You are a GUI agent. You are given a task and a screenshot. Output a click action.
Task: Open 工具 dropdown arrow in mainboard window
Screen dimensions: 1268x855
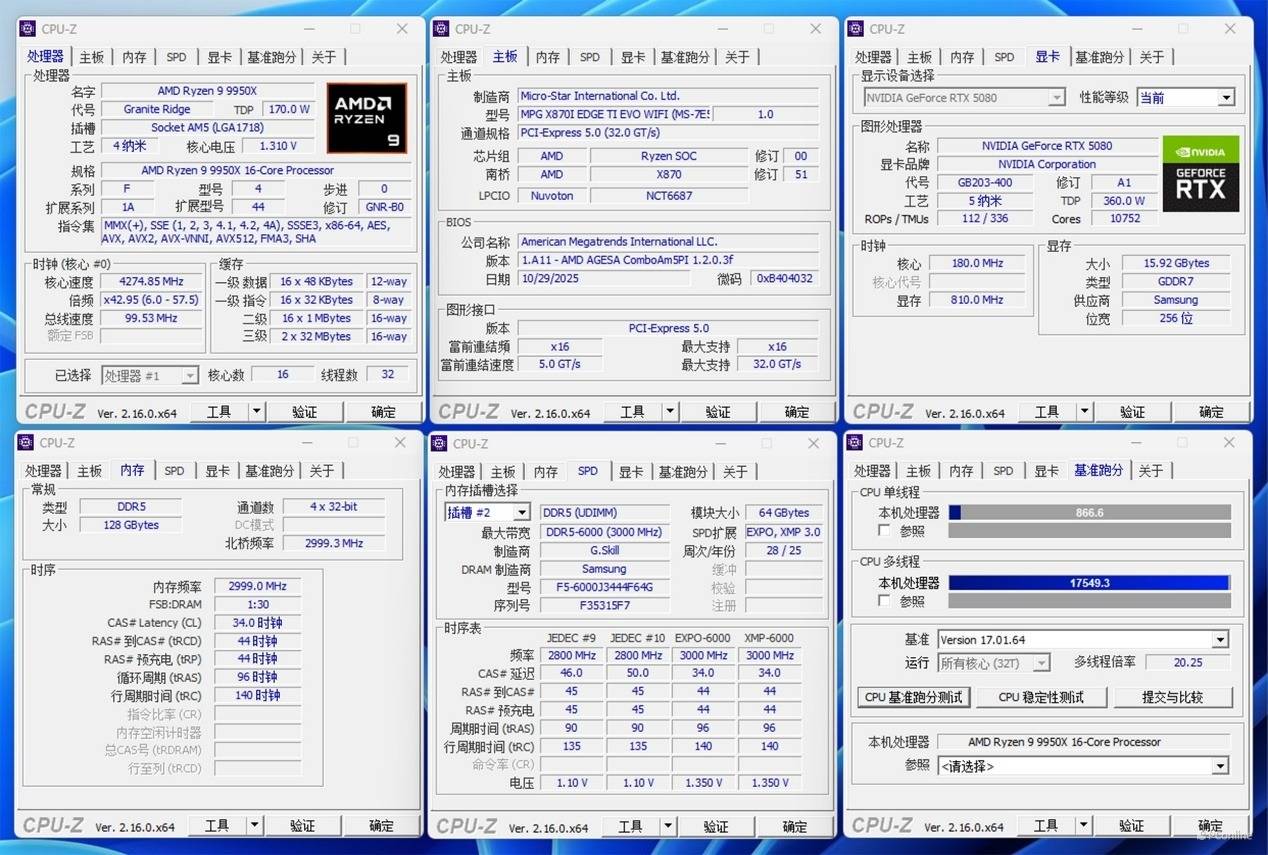[x=669, y=411]
